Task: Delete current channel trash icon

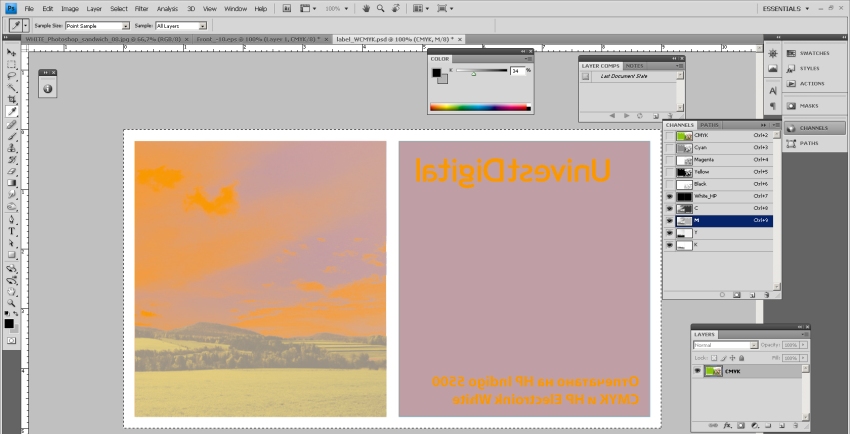Action: (x=767, y=295)
